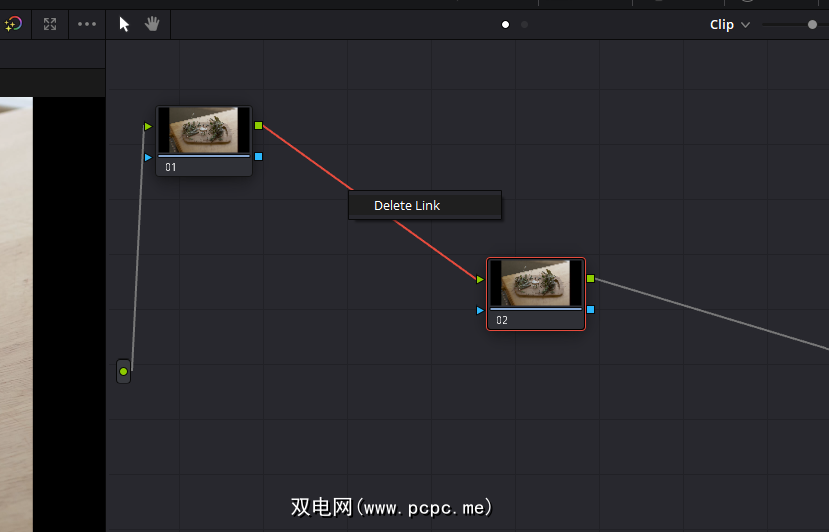Select the hand pan tool

pos(152,24)
